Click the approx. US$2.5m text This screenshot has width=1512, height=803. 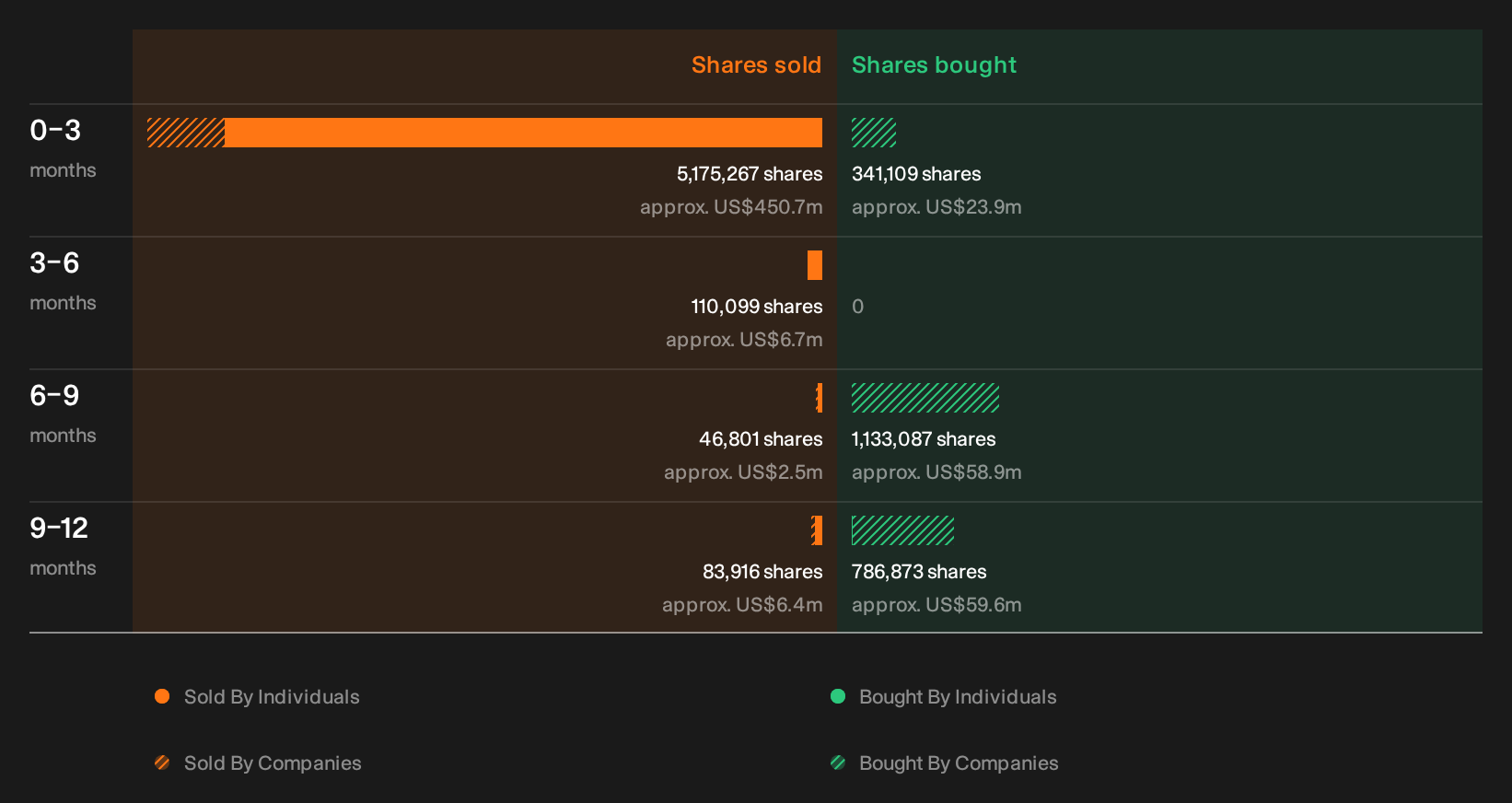[743, 472]
